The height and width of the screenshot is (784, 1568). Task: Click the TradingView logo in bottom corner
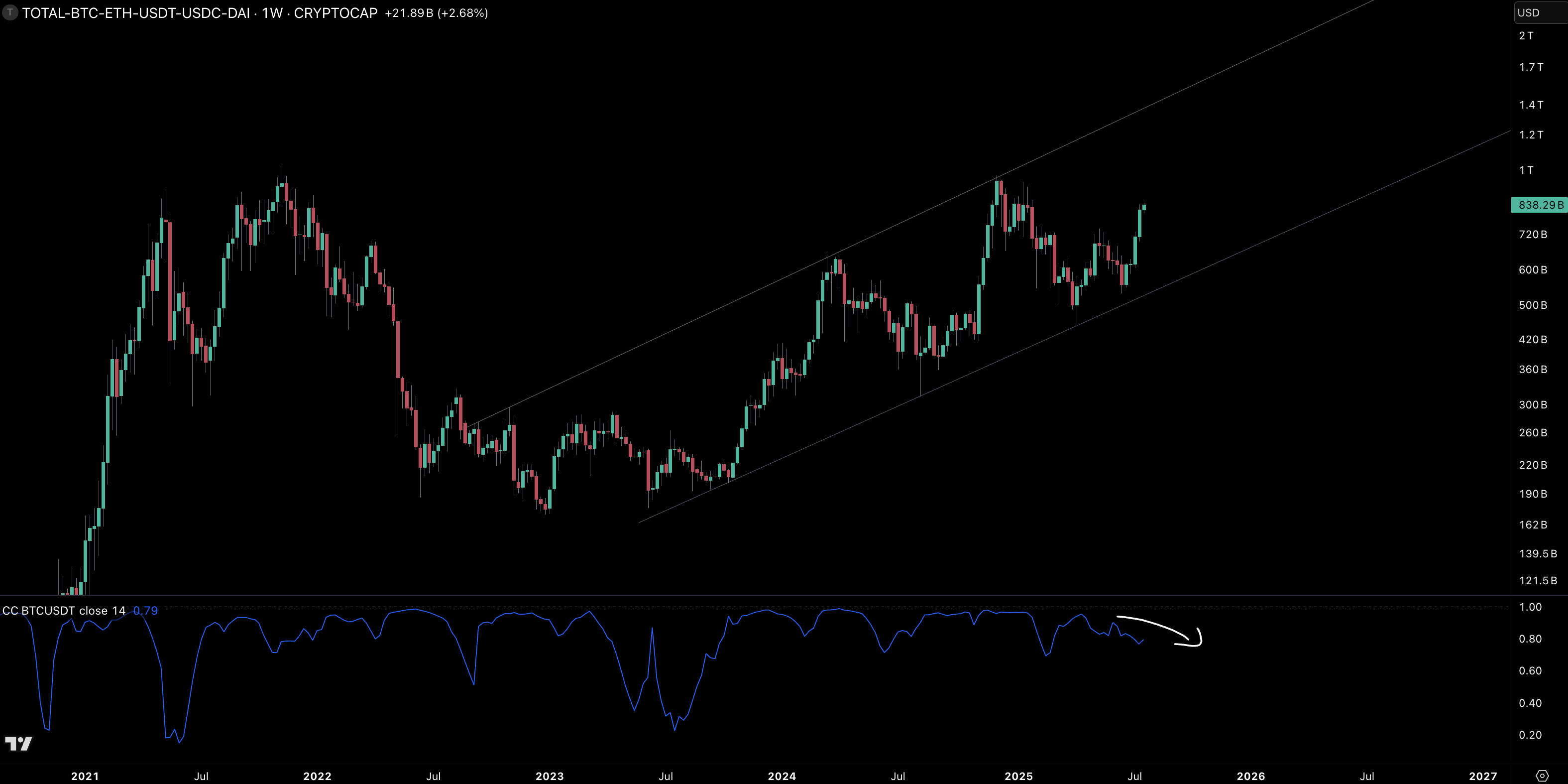[18, 744]
